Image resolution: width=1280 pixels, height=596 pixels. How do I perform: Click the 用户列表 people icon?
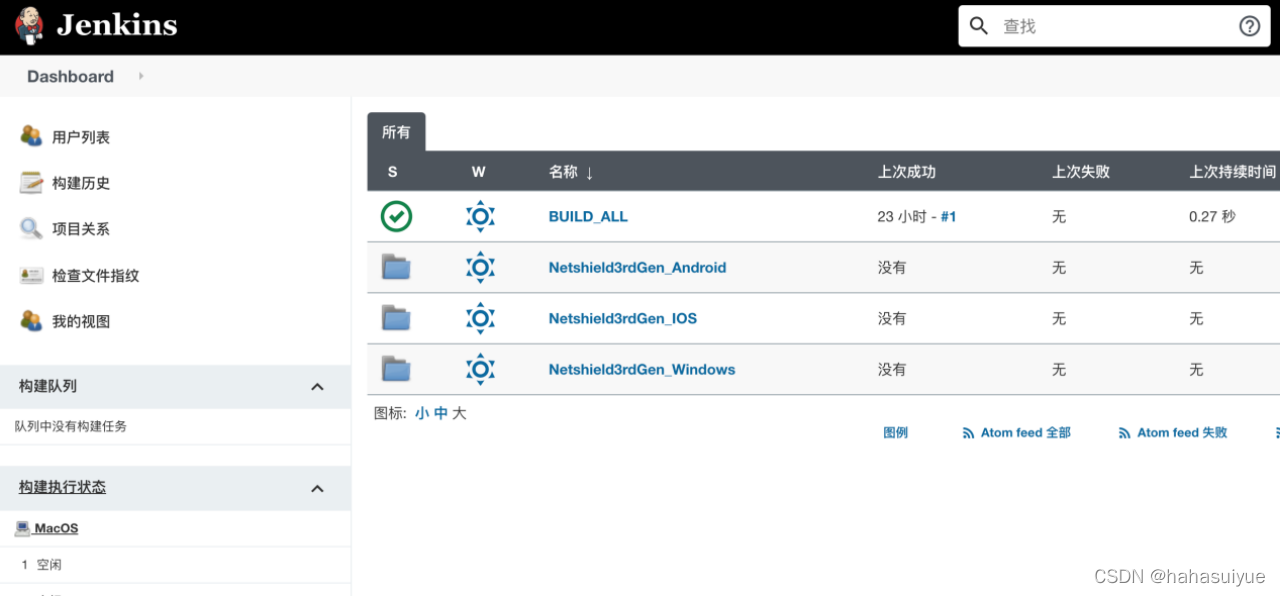pyautogui.click(x=31, y=136)
